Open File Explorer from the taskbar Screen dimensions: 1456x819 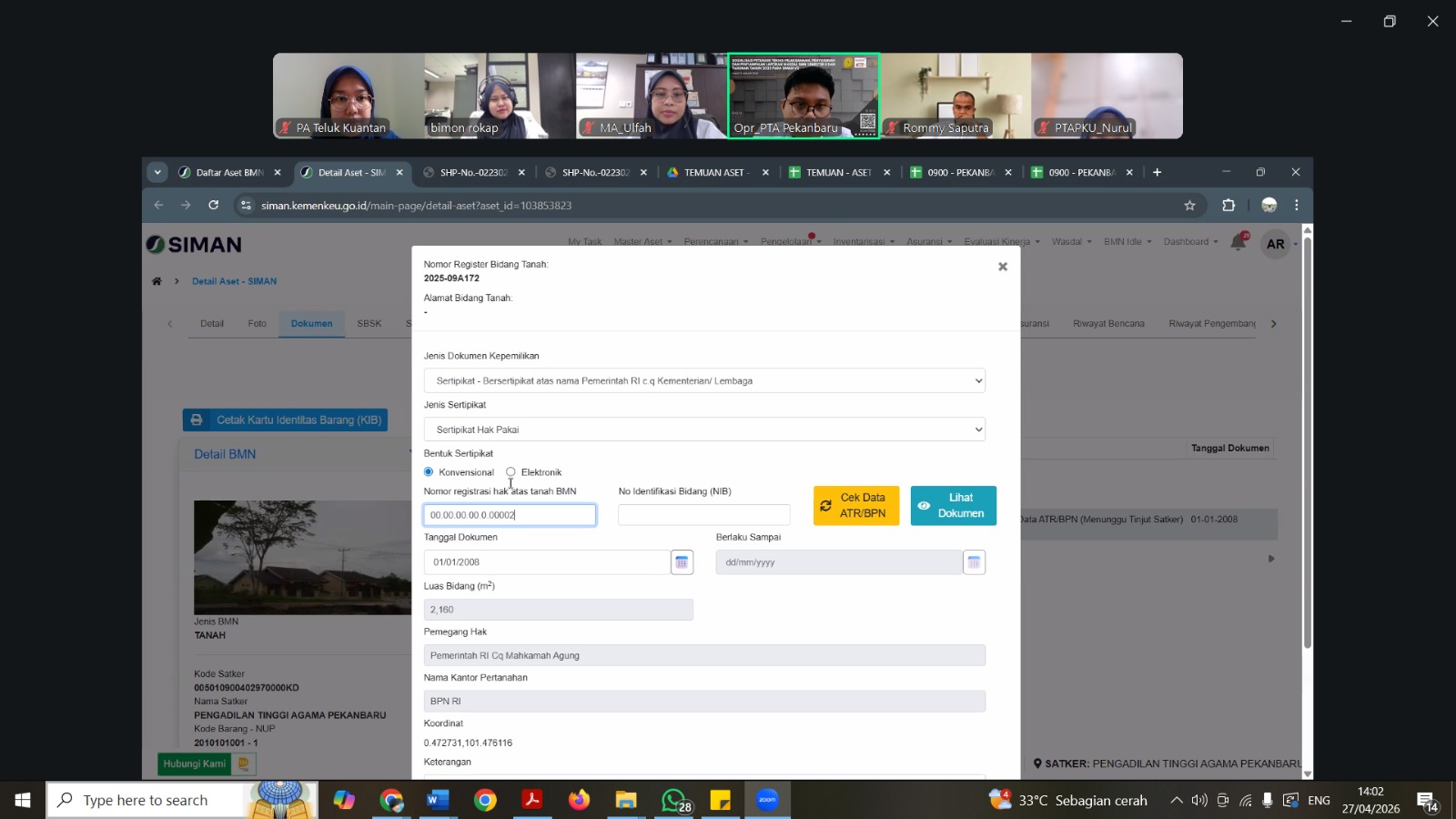click(626, 800)
